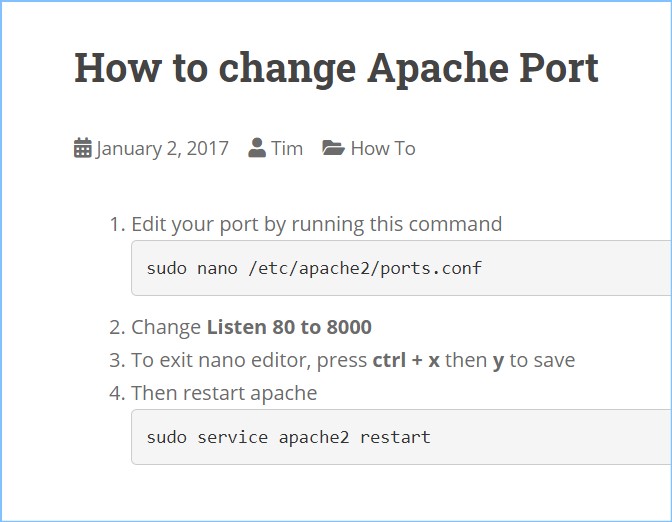Click the open folder category icon
Image resolution: width=672 pixels, height=522 pixels.
(333, 148)
